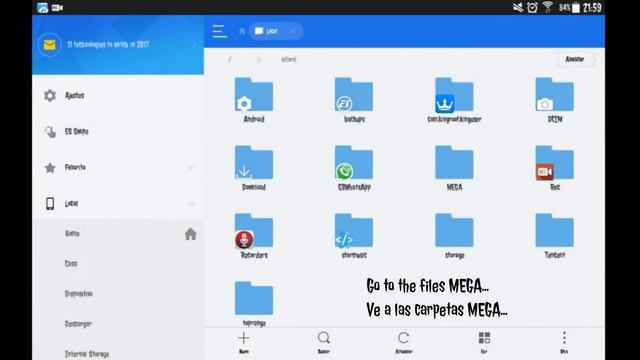Open the storage folder

click(x=454, y=236)
